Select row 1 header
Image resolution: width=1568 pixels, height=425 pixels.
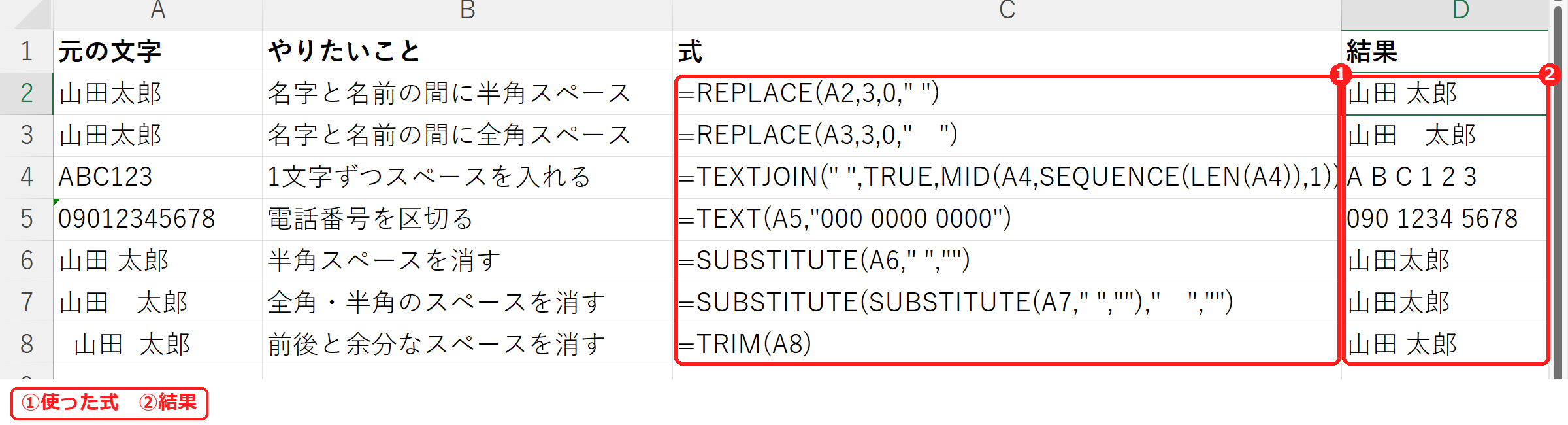26,52
